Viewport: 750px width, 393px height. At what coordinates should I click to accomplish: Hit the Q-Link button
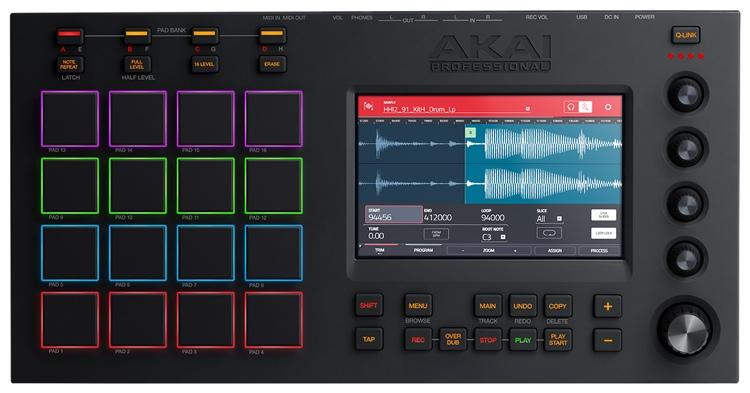(x=686, y=35)
